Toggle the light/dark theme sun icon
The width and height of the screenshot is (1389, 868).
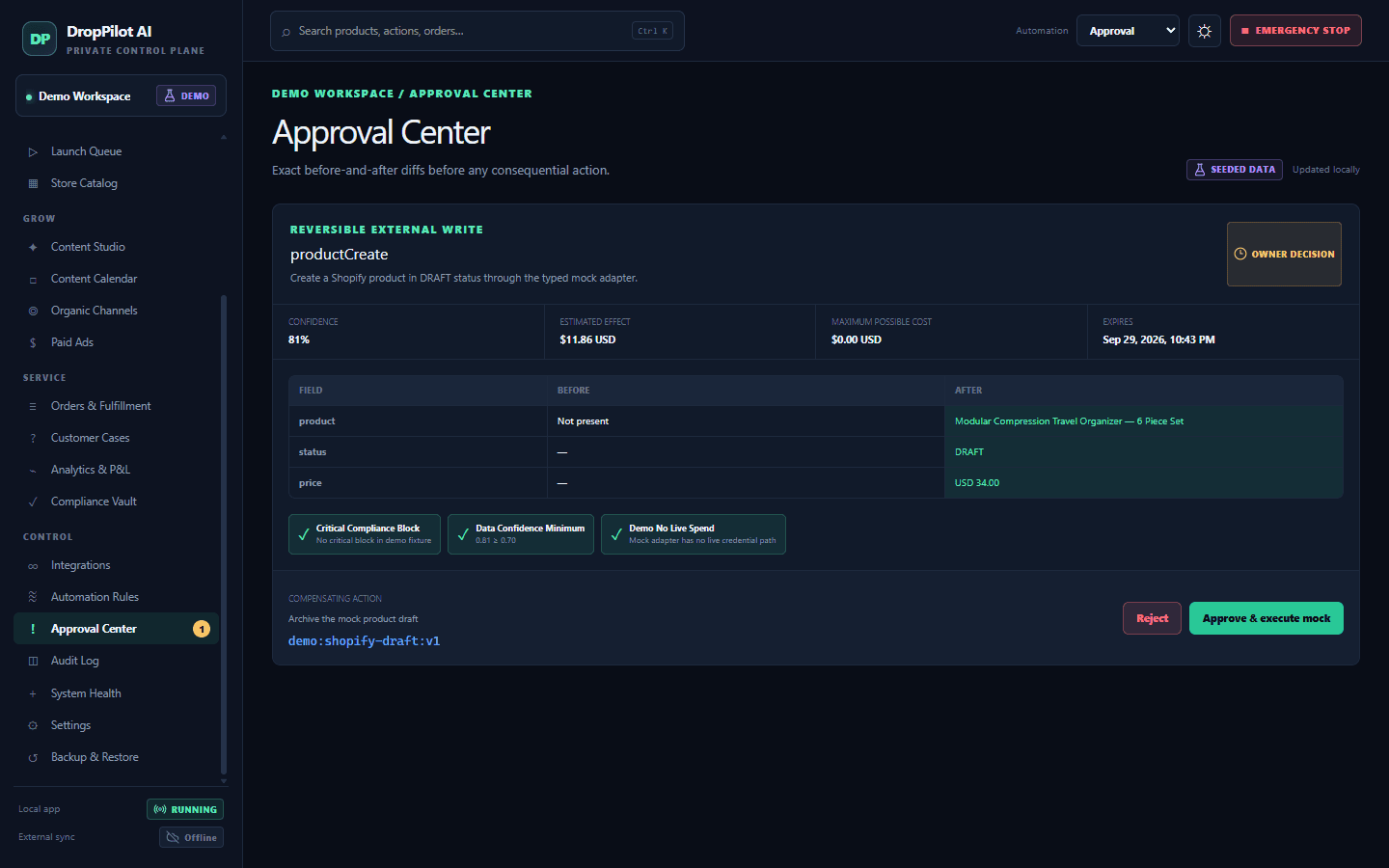(1205, 31)
